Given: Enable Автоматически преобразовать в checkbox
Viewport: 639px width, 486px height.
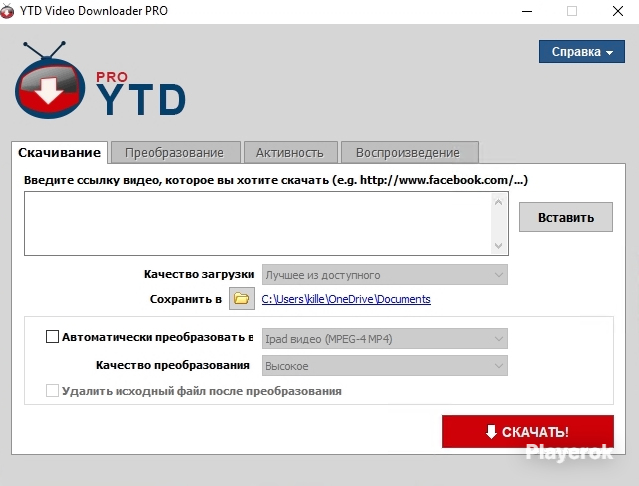Looking at the screenshot, I should point(52,336).
